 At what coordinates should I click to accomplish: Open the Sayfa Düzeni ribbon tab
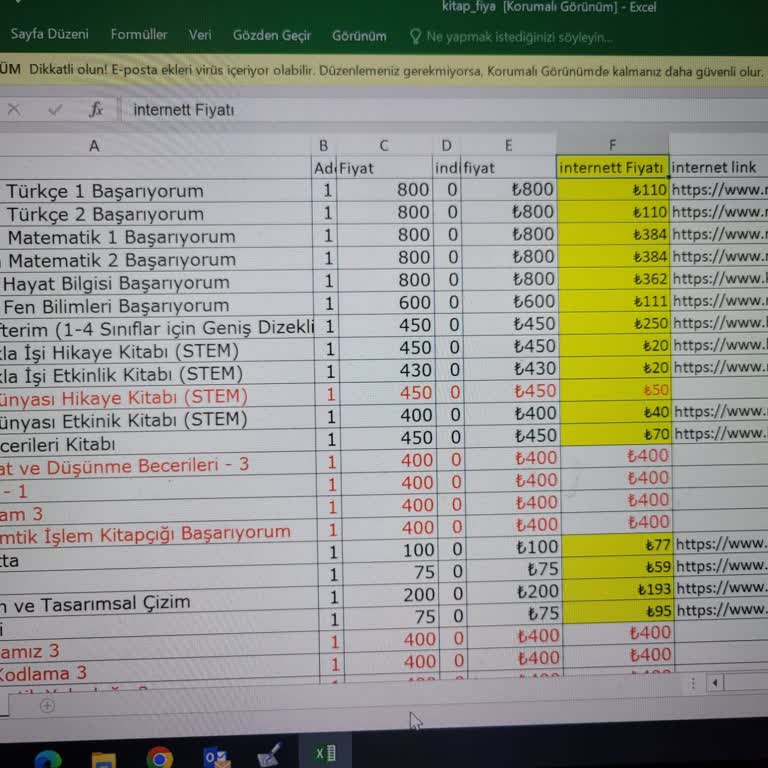(49, 35)
